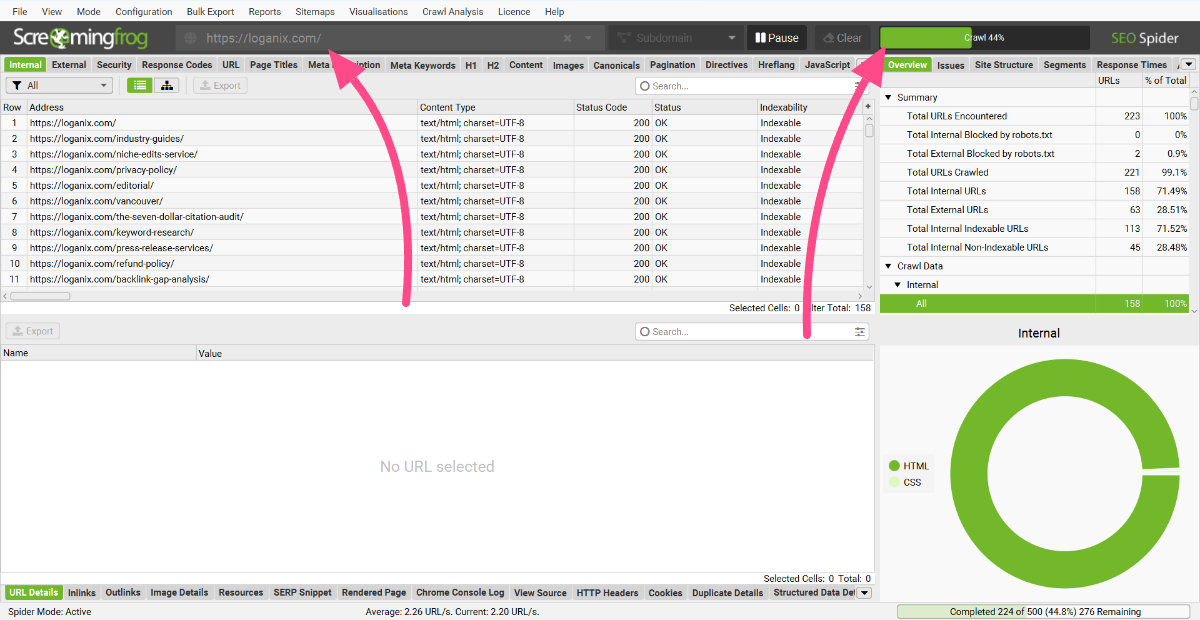Image resolution: width=1200 pixels, height=620 pixels.
Task: Open the Visualisations menu
Action: tap(378, 12)
